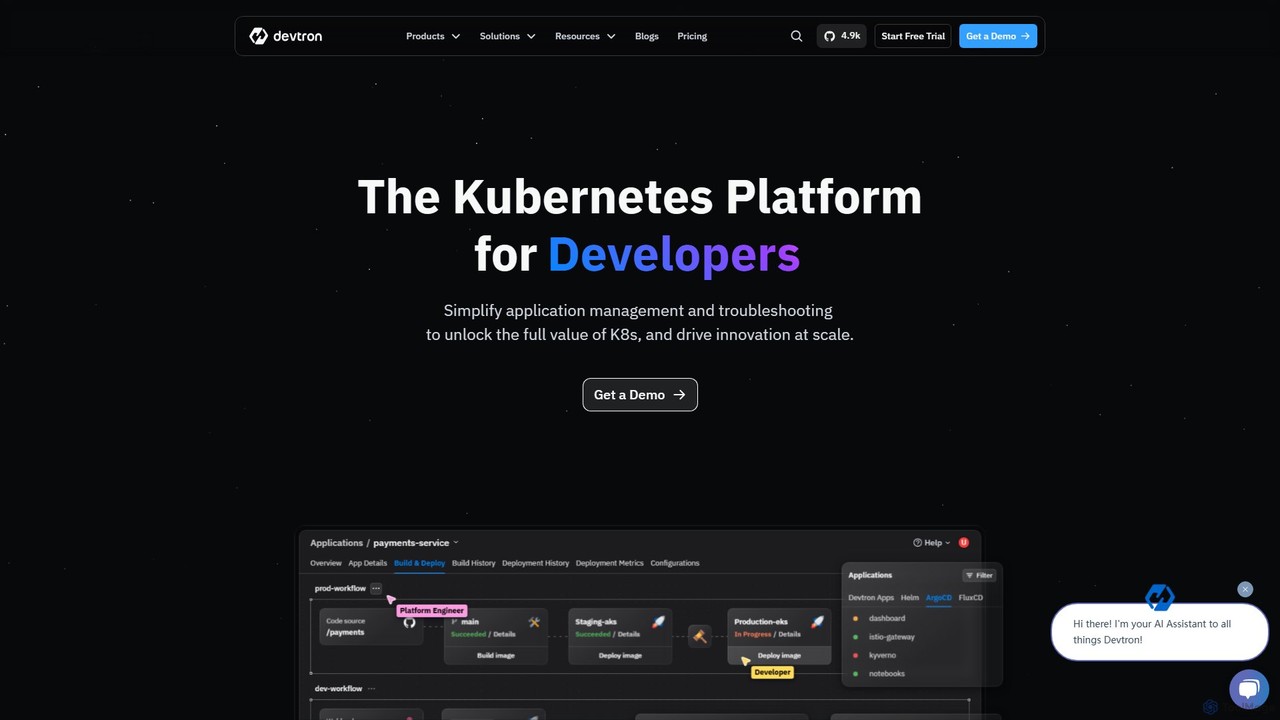Click the red user avatar beside Help
The height and width of the screenshot is (720, 1280).
(x=964, y=542)
